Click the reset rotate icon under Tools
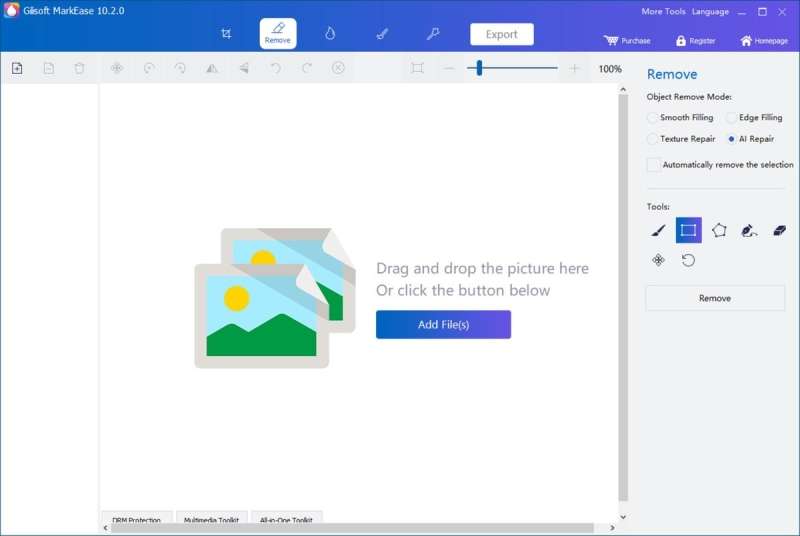Screen dimensions: 800x536 click(x=688, y=261)
